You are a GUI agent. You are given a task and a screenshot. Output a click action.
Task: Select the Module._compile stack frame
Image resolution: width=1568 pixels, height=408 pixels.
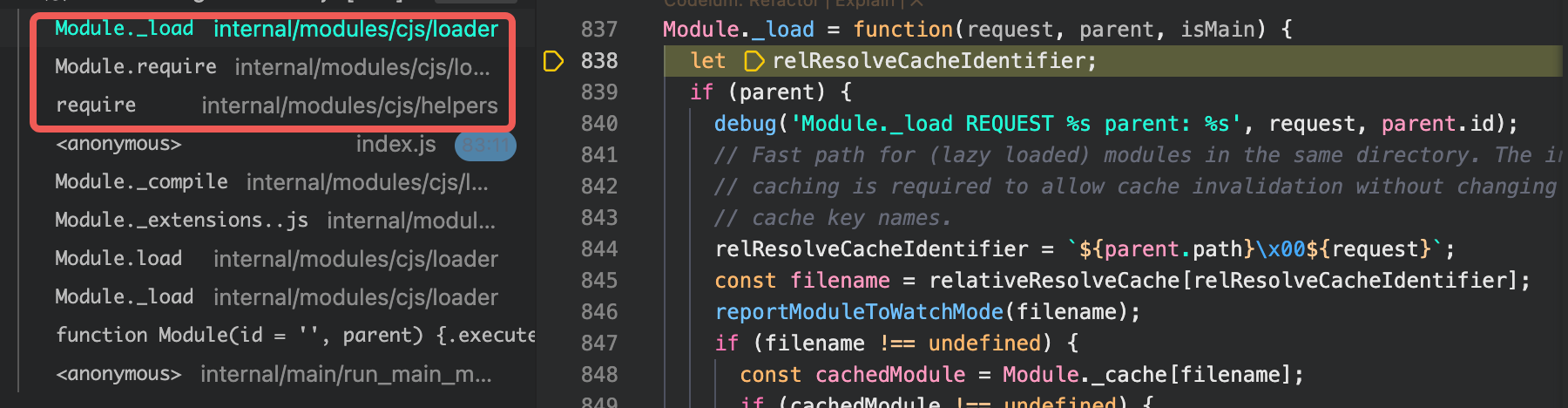[x=277, y=182]
